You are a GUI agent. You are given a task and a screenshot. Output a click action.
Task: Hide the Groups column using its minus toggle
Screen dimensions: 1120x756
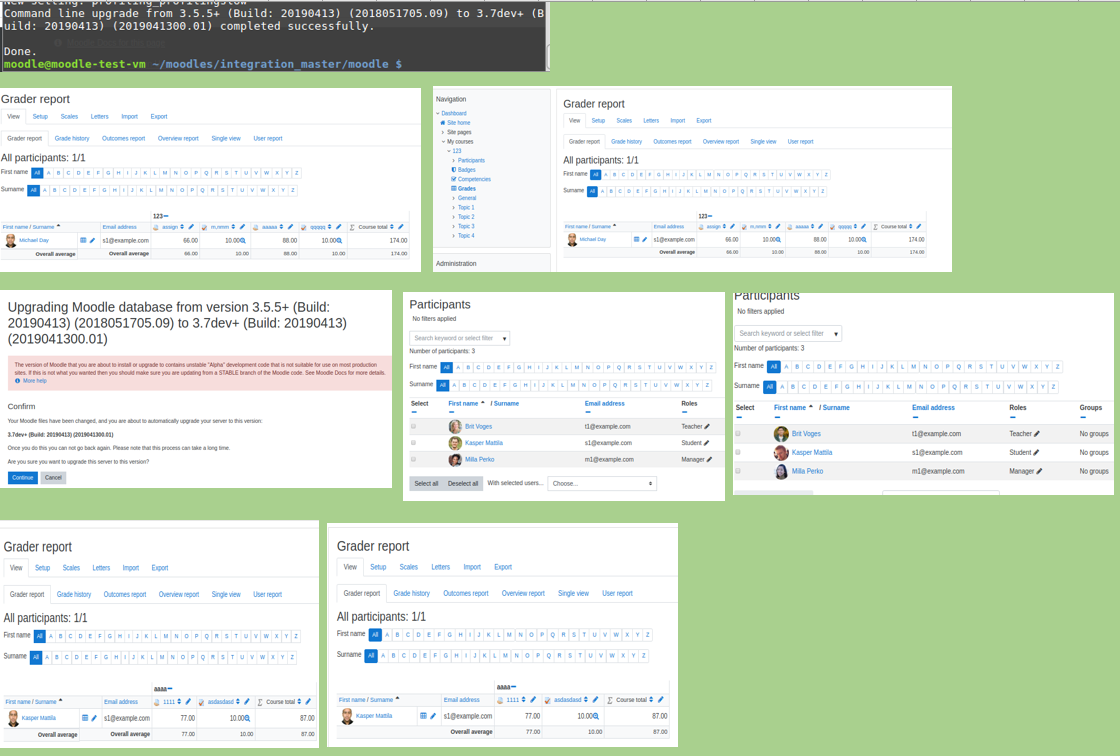(1082, 417)
